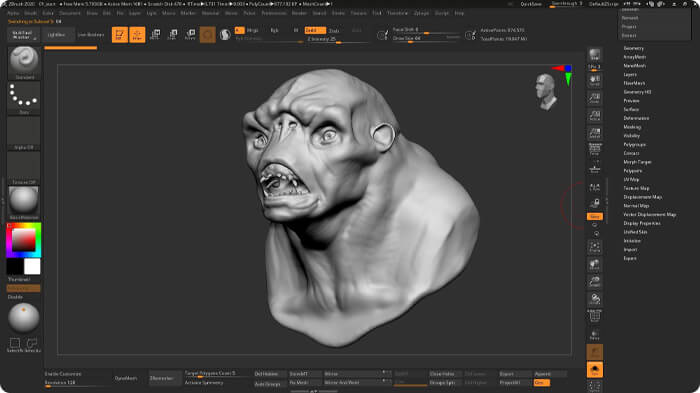Toggle the Mrgb channel button
Image resolution: width=700 pixels, height=393 pixels.
(253, 30)
